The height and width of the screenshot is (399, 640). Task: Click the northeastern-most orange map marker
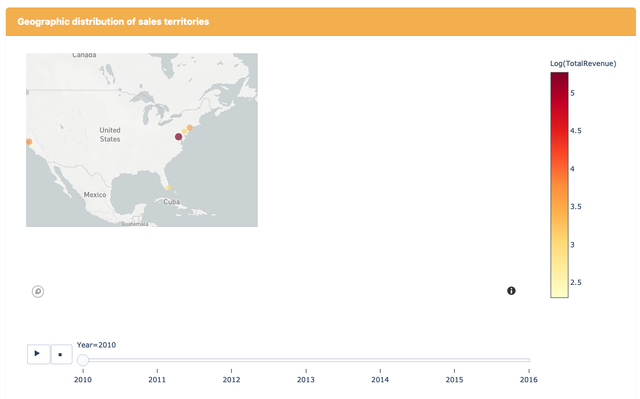[x=189, y=128]
